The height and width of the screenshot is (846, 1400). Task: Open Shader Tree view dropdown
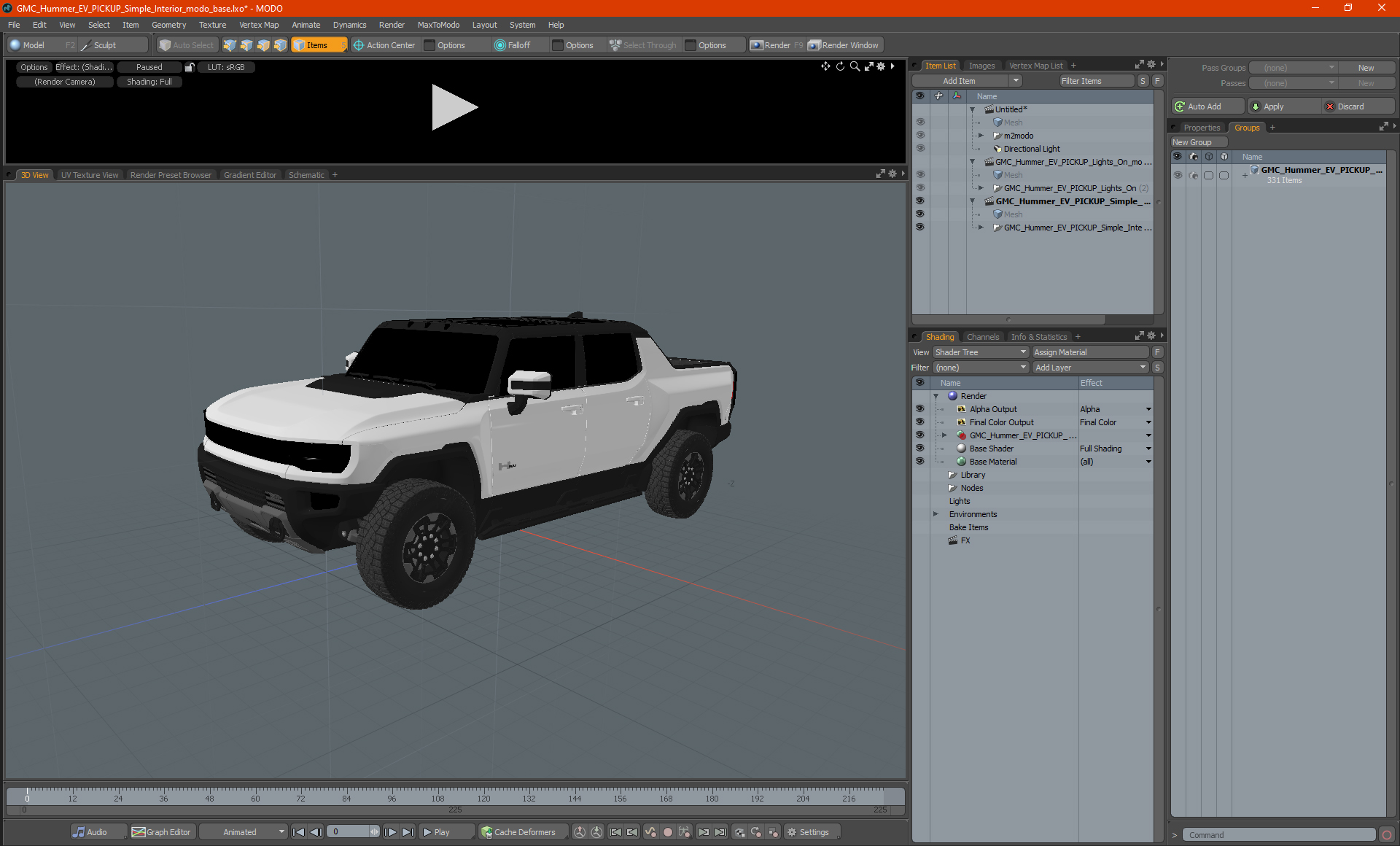point(981,352)
